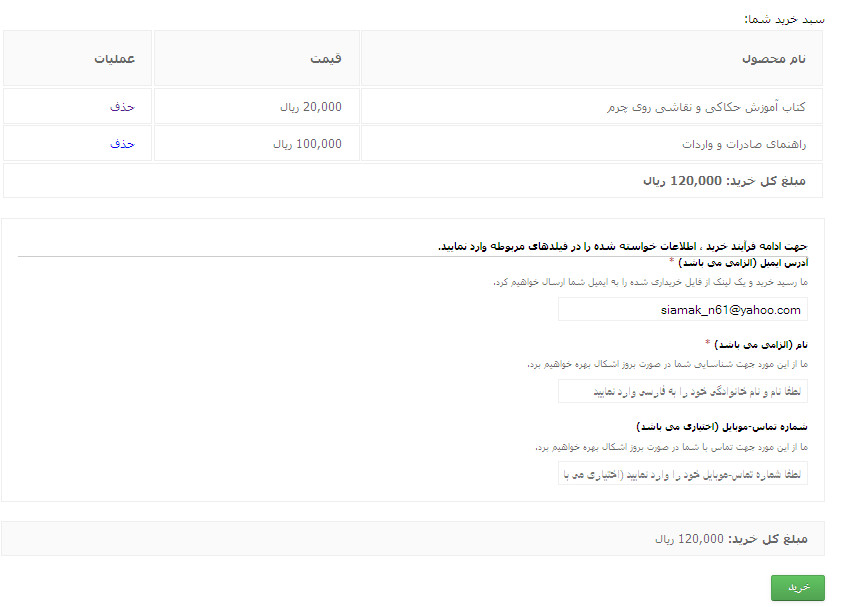Image resolution: width=845 pixels, height=607 pixels.
Task: Click the عملیات actions column header
Action: 115,59
